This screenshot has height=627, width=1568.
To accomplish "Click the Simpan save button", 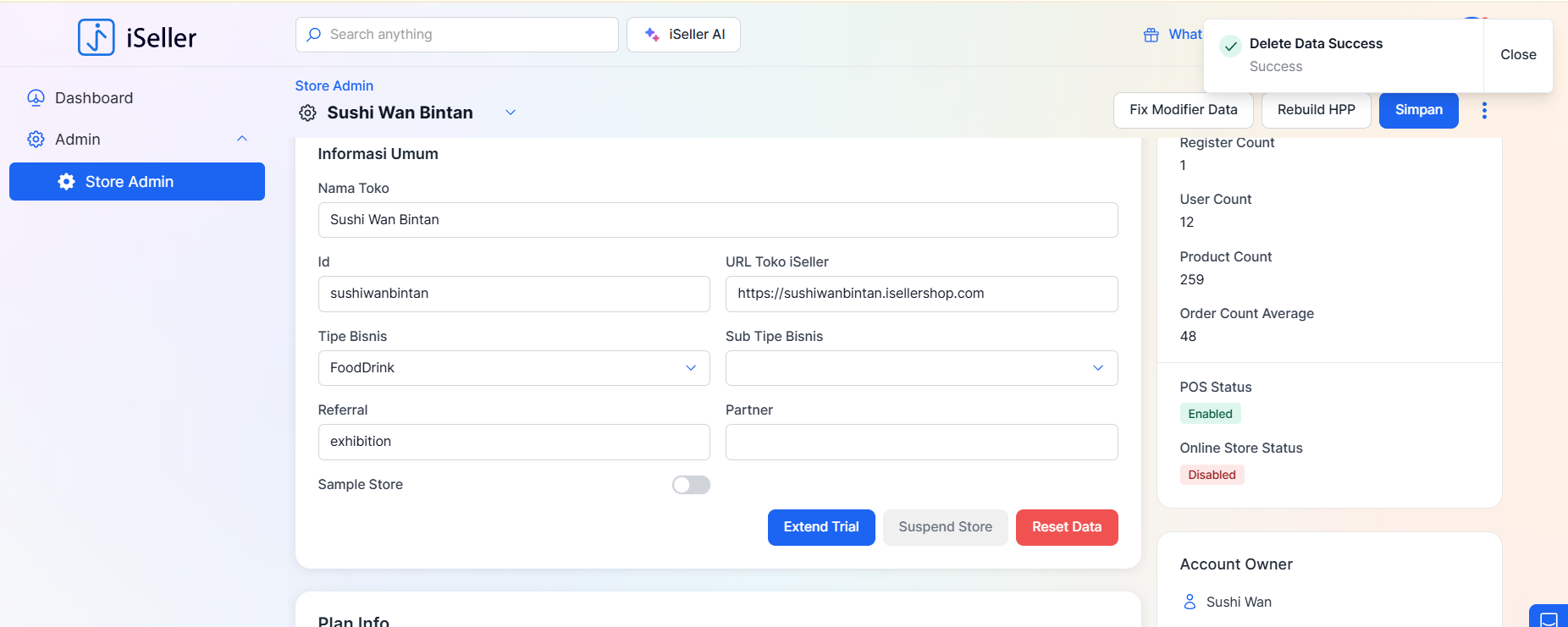I will coord(1418,110).
